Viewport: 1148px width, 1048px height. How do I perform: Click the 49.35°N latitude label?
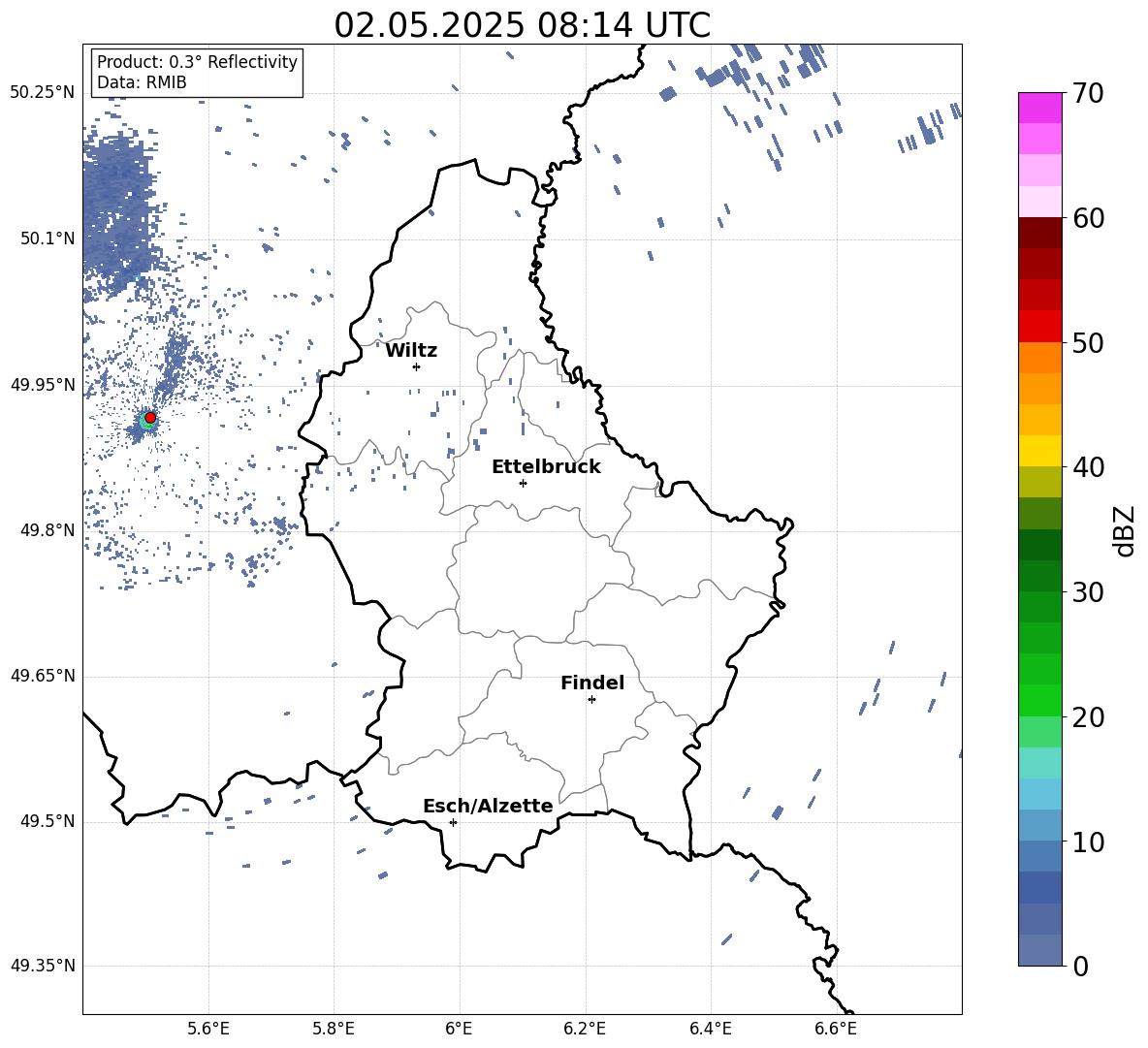(x=43, y=966)
